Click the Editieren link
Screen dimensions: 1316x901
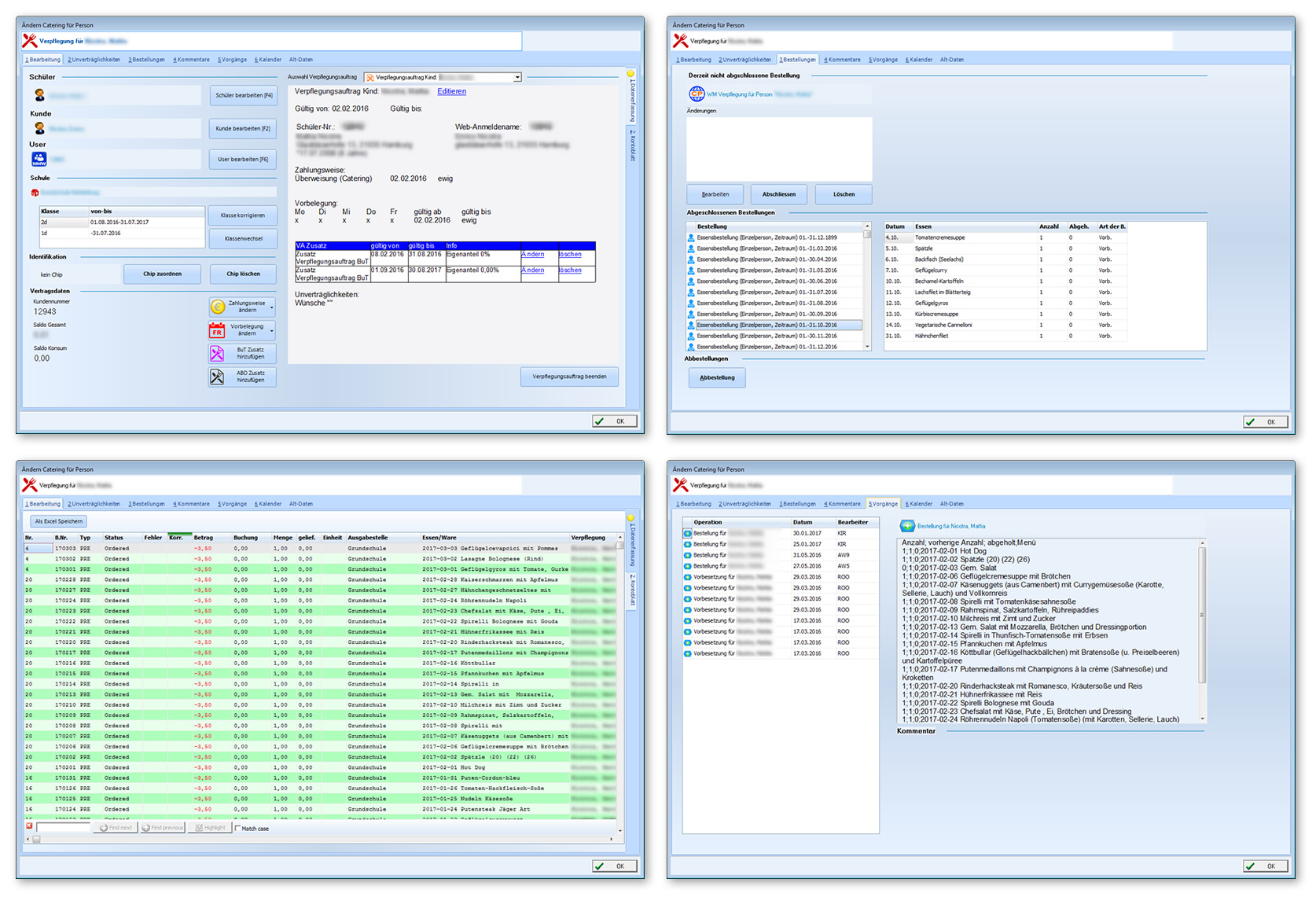point(451,91)
